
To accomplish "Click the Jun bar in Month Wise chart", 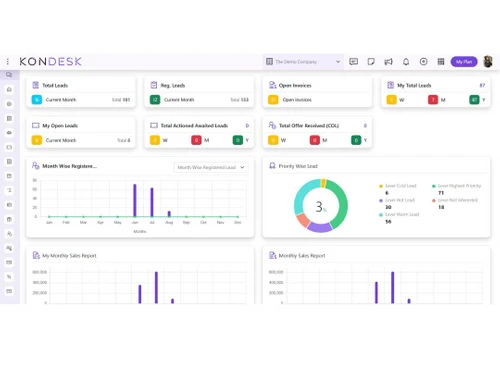I will [135, 200].
